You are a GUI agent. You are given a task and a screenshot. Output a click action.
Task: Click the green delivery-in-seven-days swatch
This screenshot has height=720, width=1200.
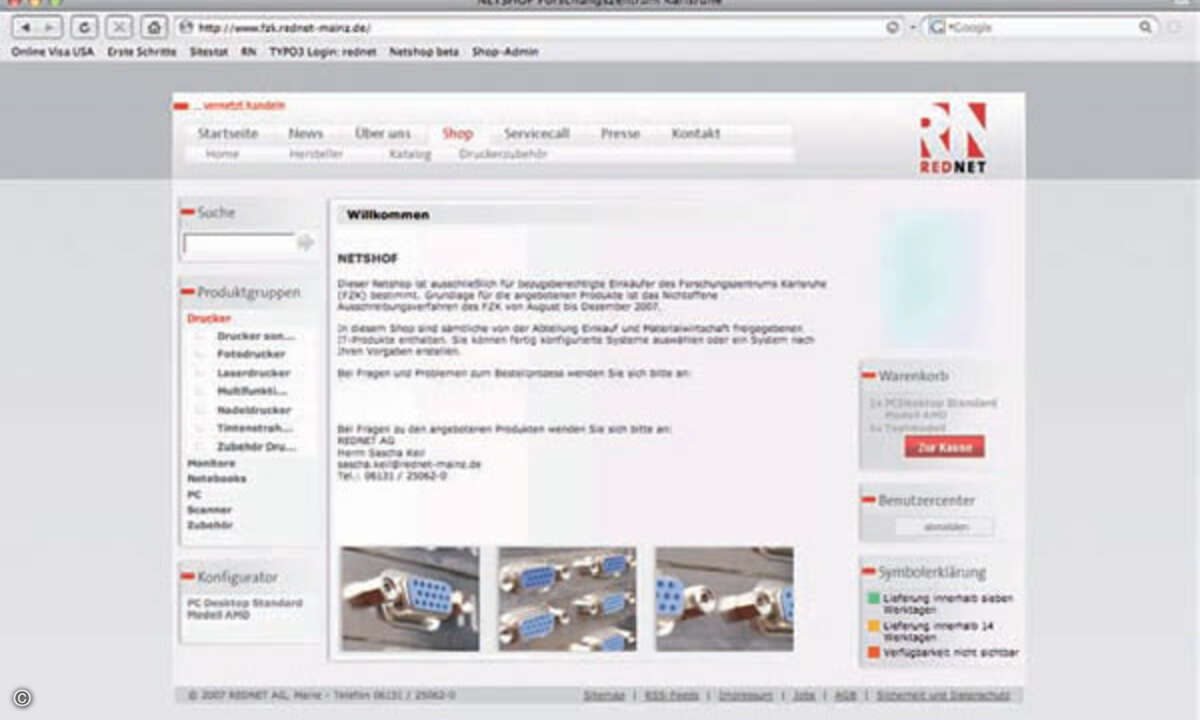click(872, 599)
